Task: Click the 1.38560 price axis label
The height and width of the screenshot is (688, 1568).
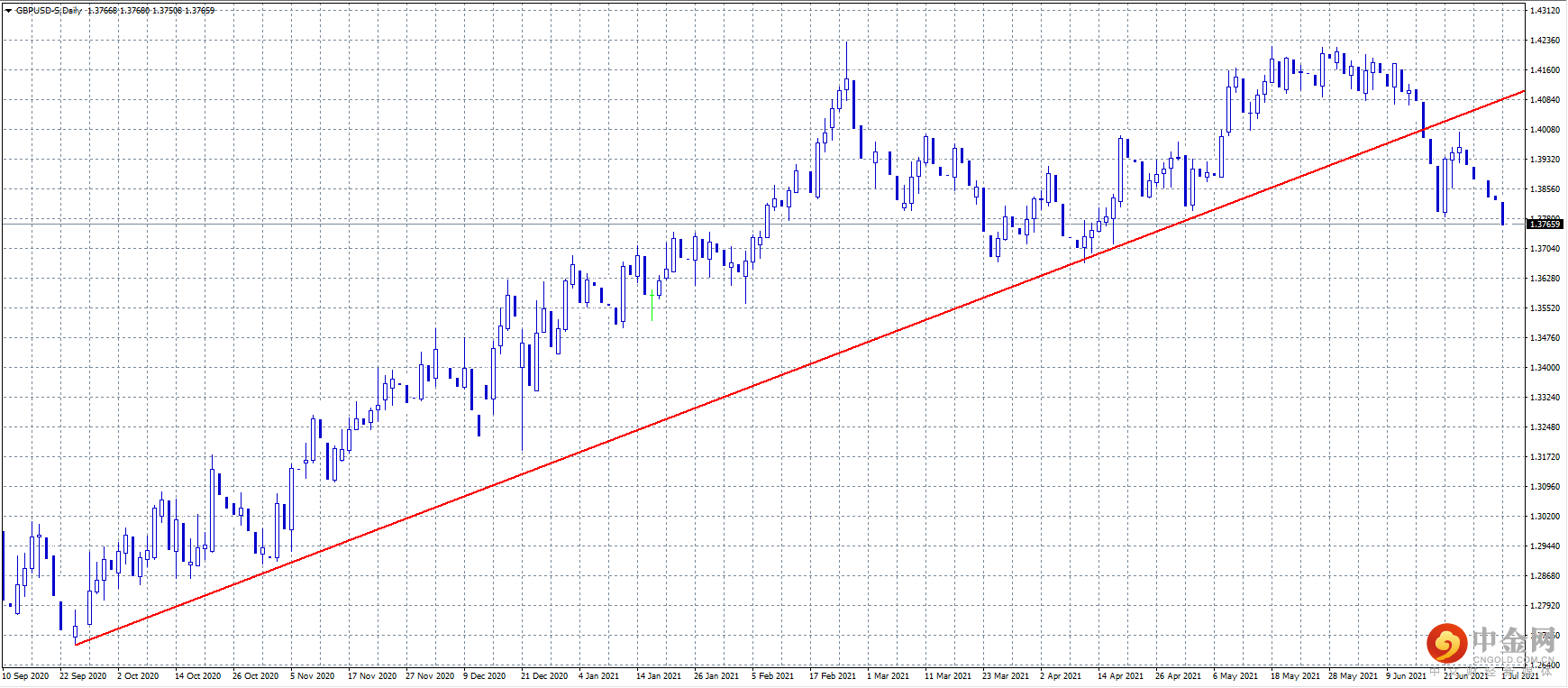Action: [1545, 189]
